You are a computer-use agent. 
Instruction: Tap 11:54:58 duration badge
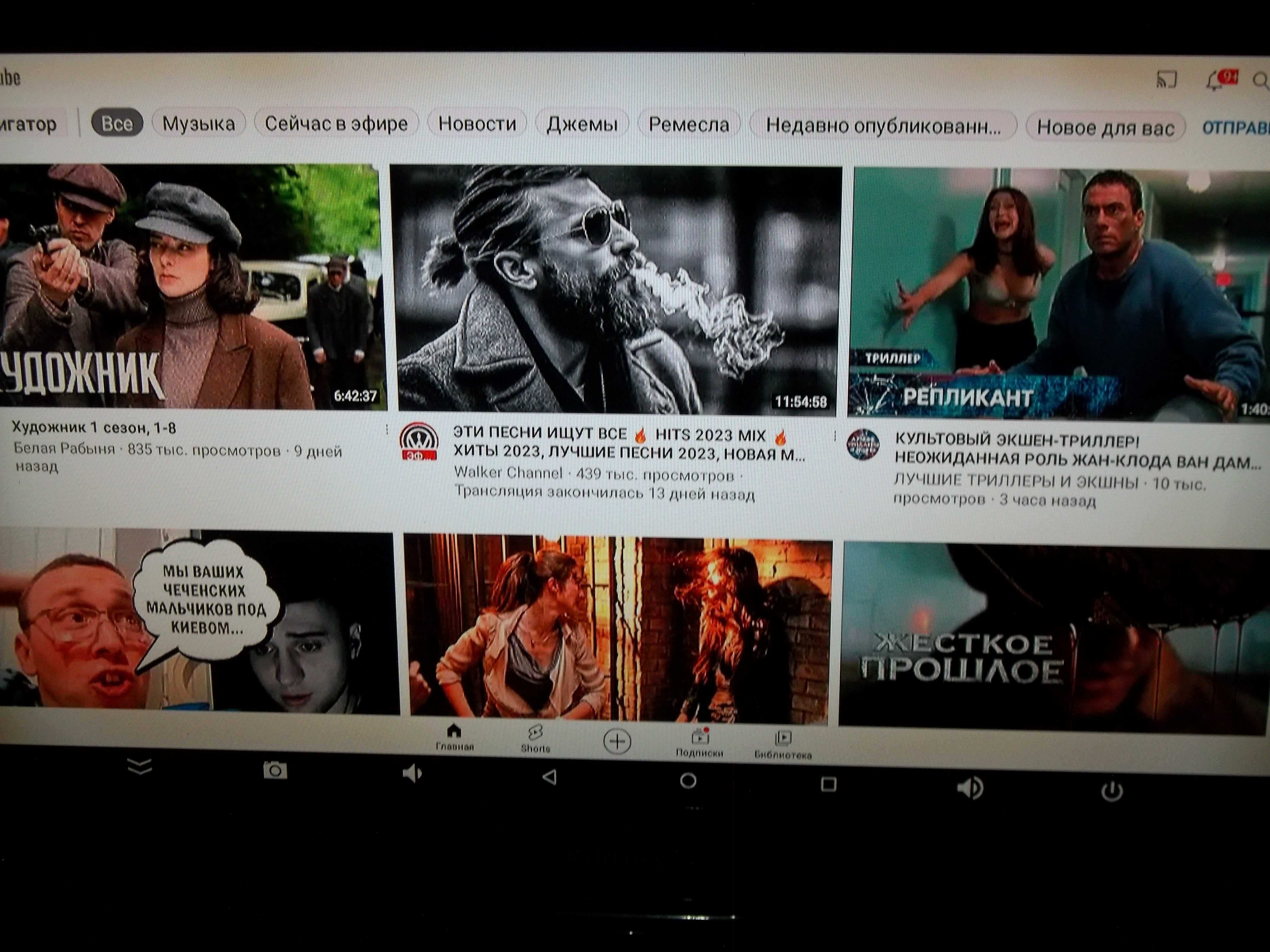click(800, 401)
